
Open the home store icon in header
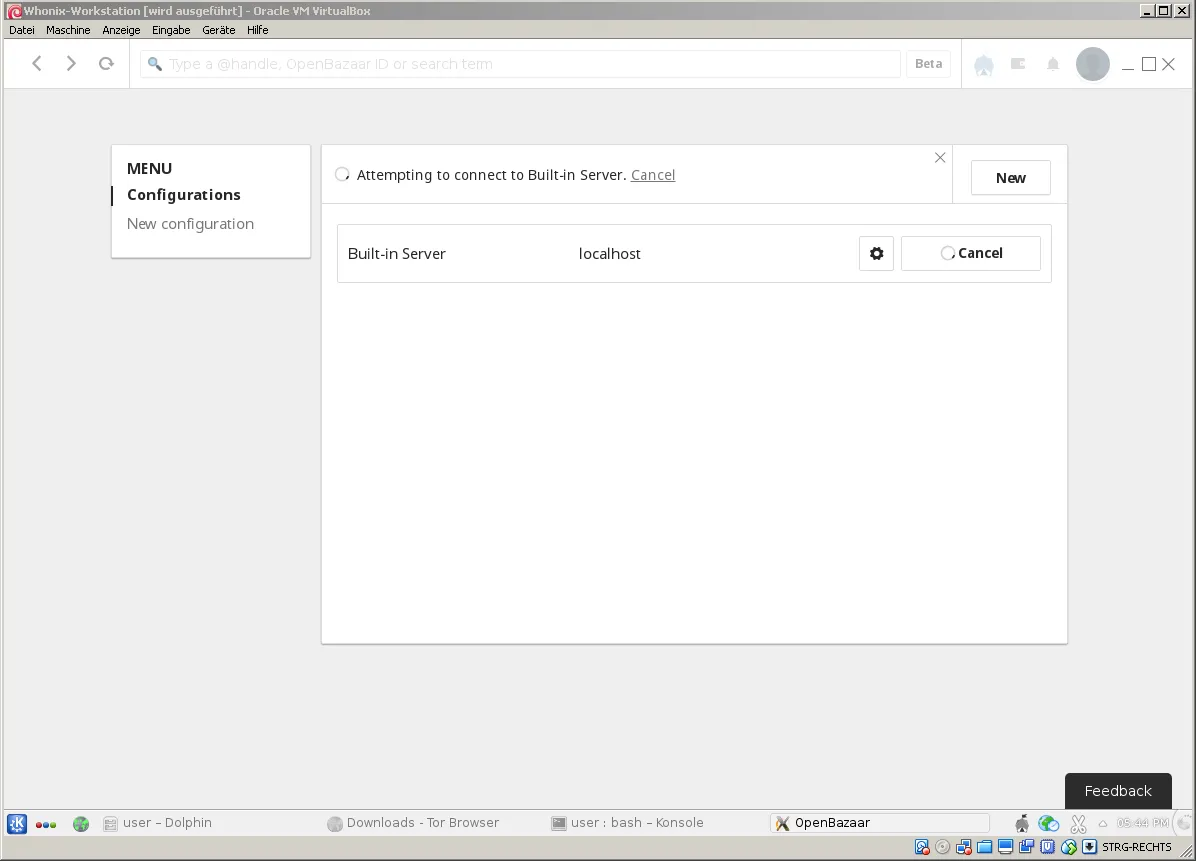[984, 65]
